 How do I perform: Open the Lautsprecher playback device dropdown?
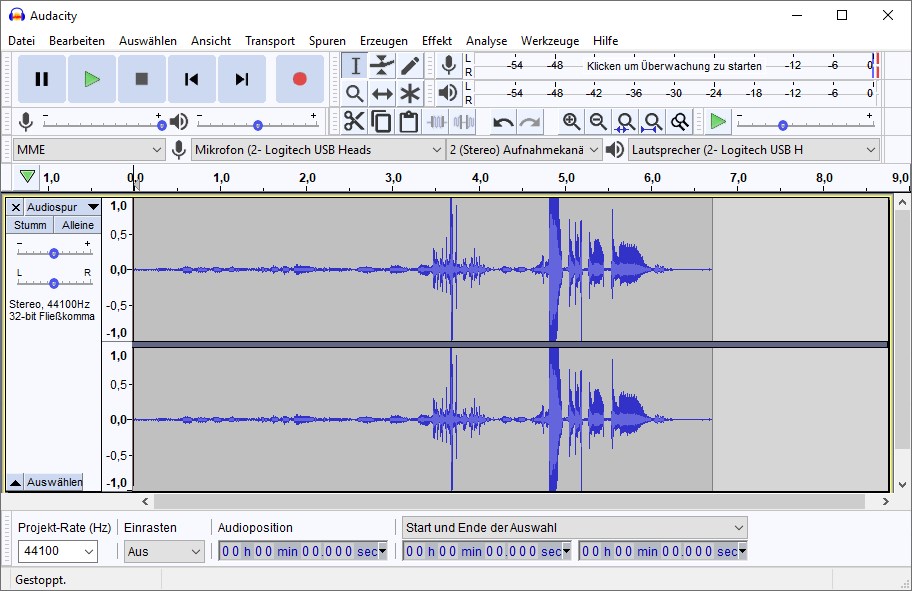point(754,150)
